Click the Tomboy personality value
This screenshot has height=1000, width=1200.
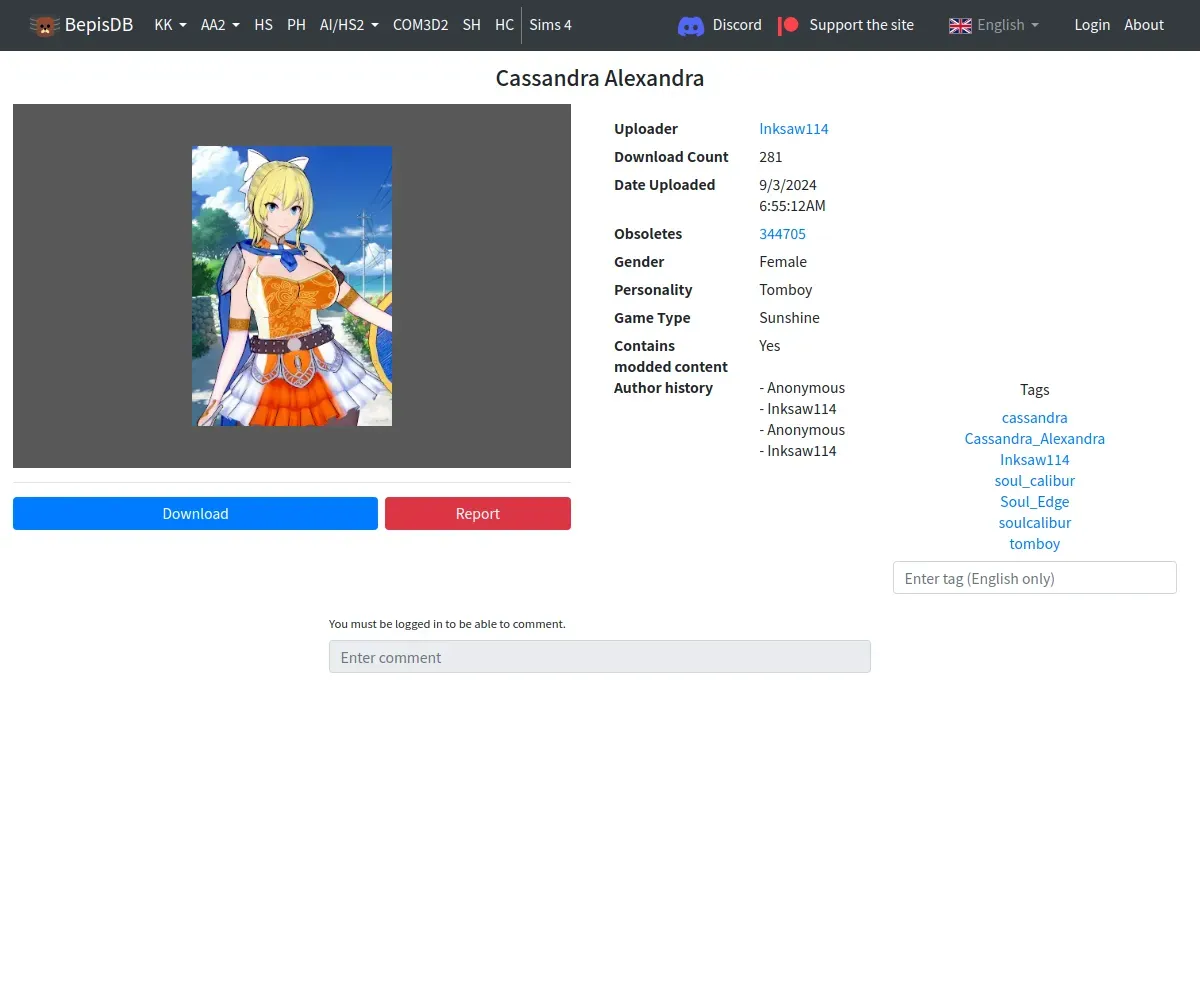[786, 290]
